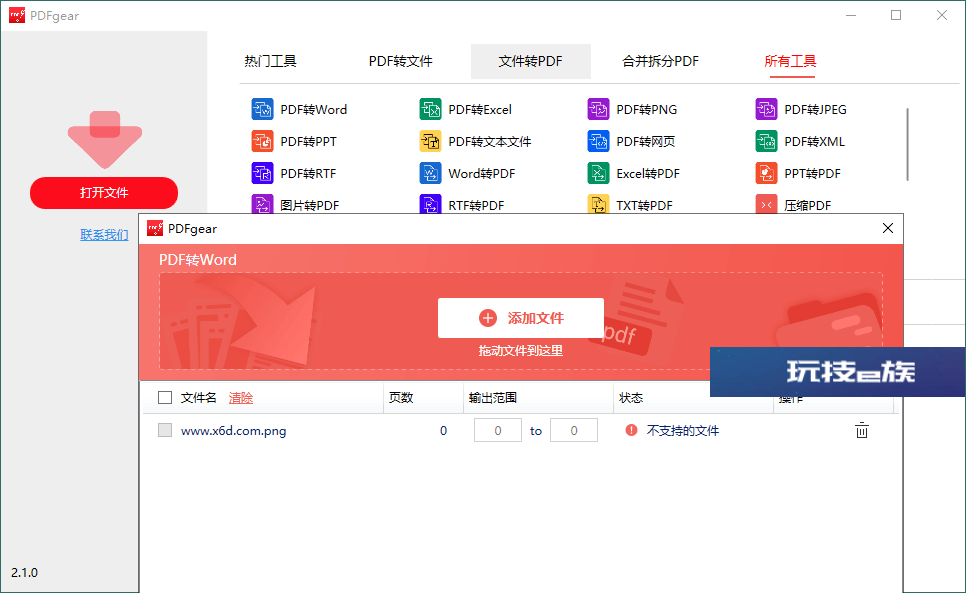Open the RTF转PDF tool icon
This screenshot has width=966, height=593.
[430, 204]
